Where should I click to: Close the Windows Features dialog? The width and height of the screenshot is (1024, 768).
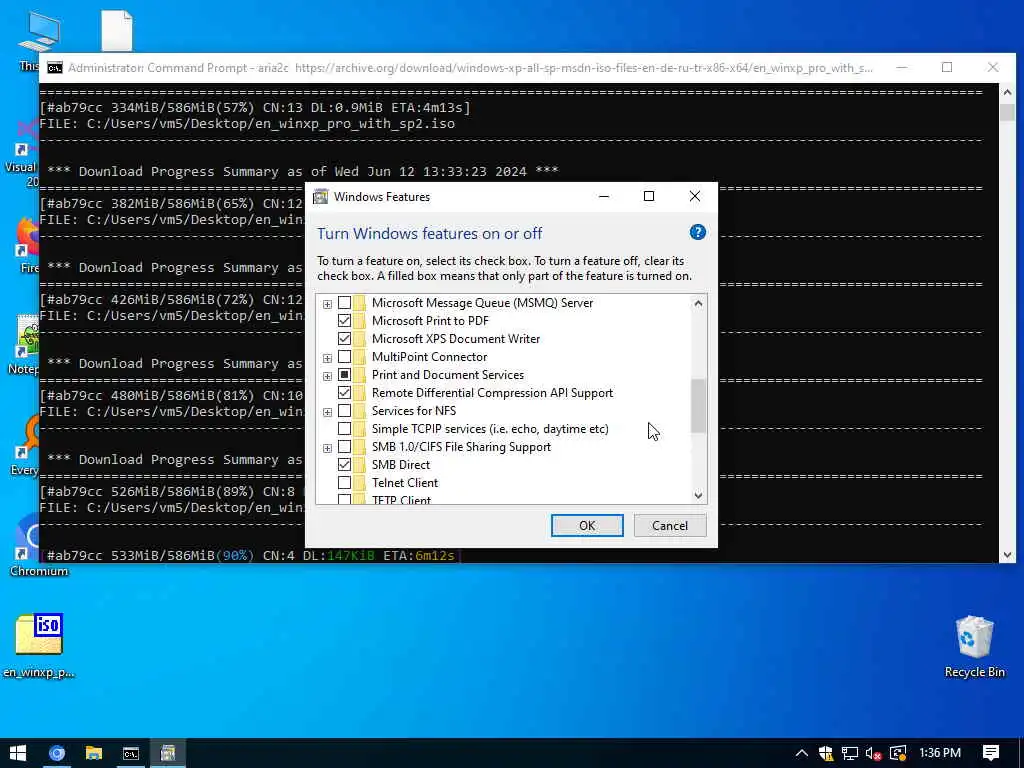point(695,197)
